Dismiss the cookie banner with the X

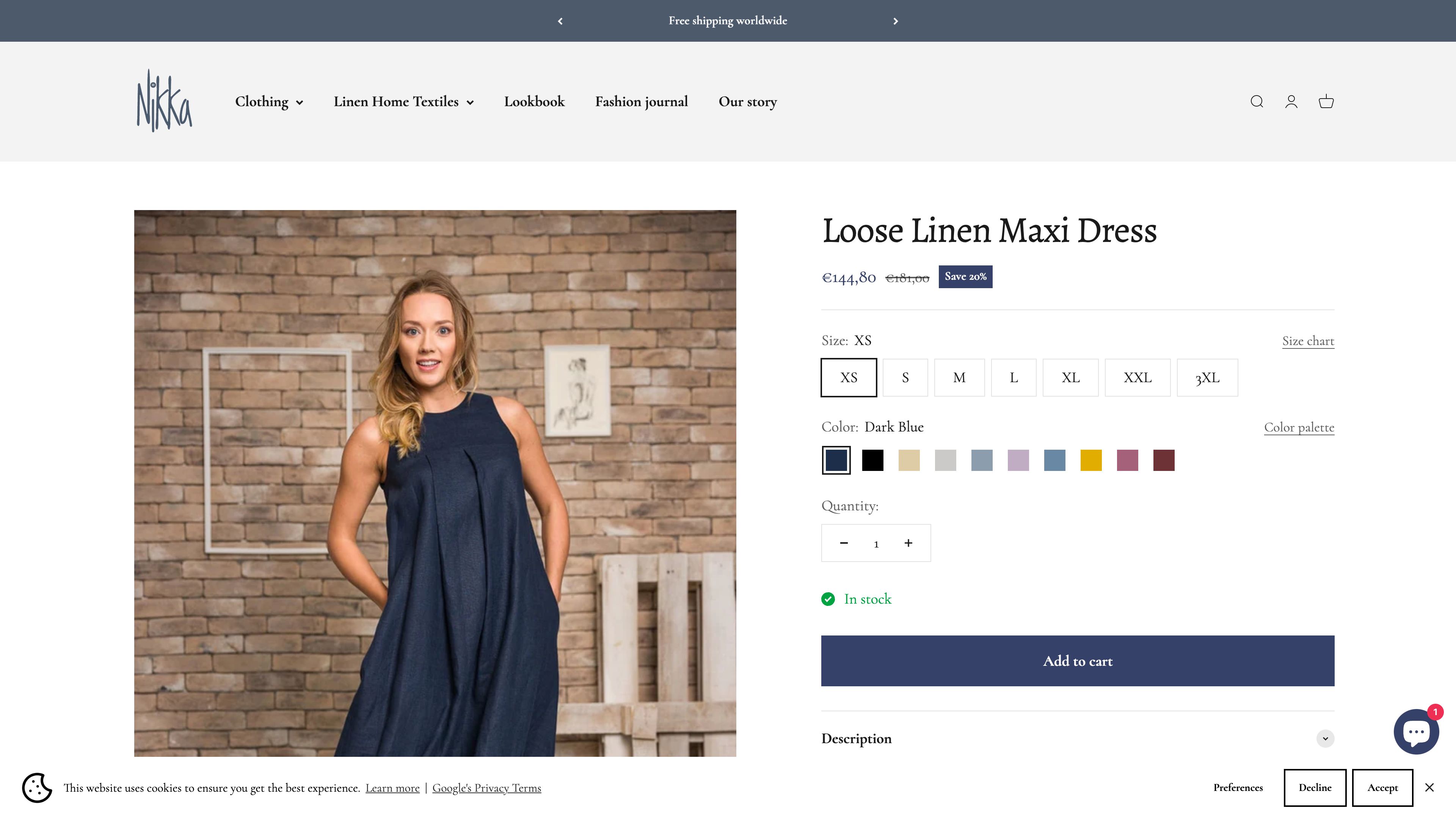pyautogui.click(x=1429, y=788)
